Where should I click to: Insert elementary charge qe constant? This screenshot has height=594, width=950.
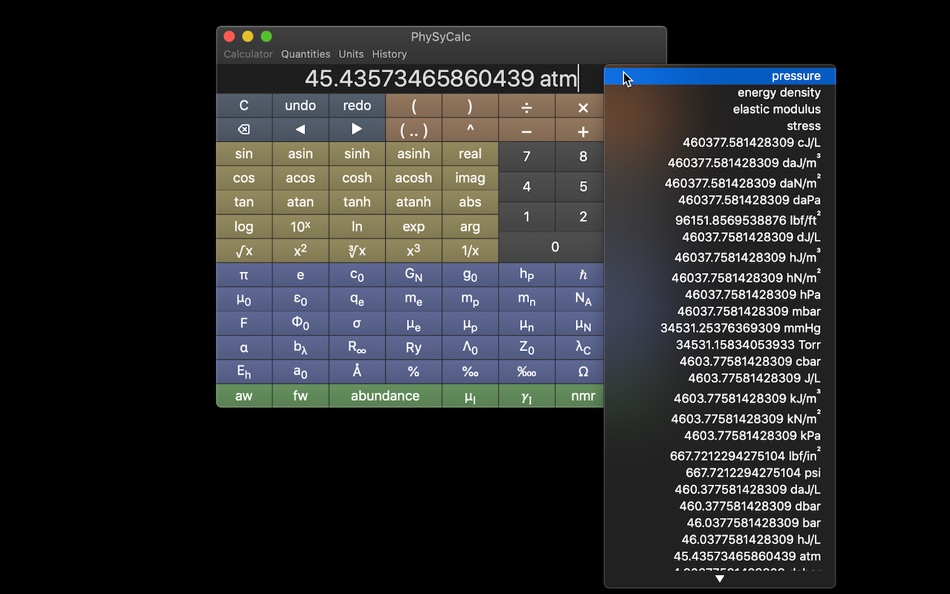pos(357,299)
